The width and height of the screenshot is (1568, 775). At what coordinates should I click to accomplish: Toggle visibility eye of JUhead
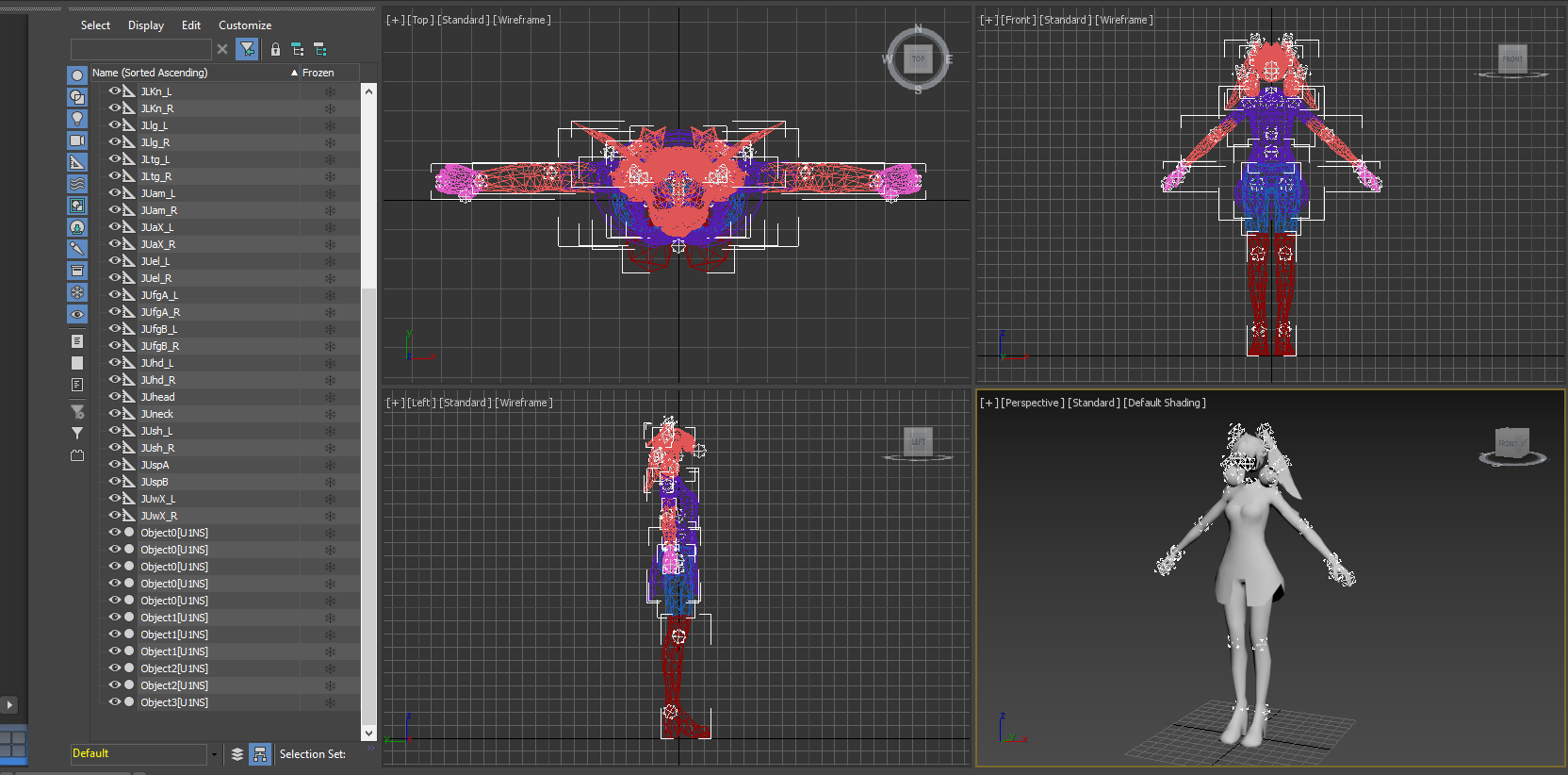(x=115, y=397)
